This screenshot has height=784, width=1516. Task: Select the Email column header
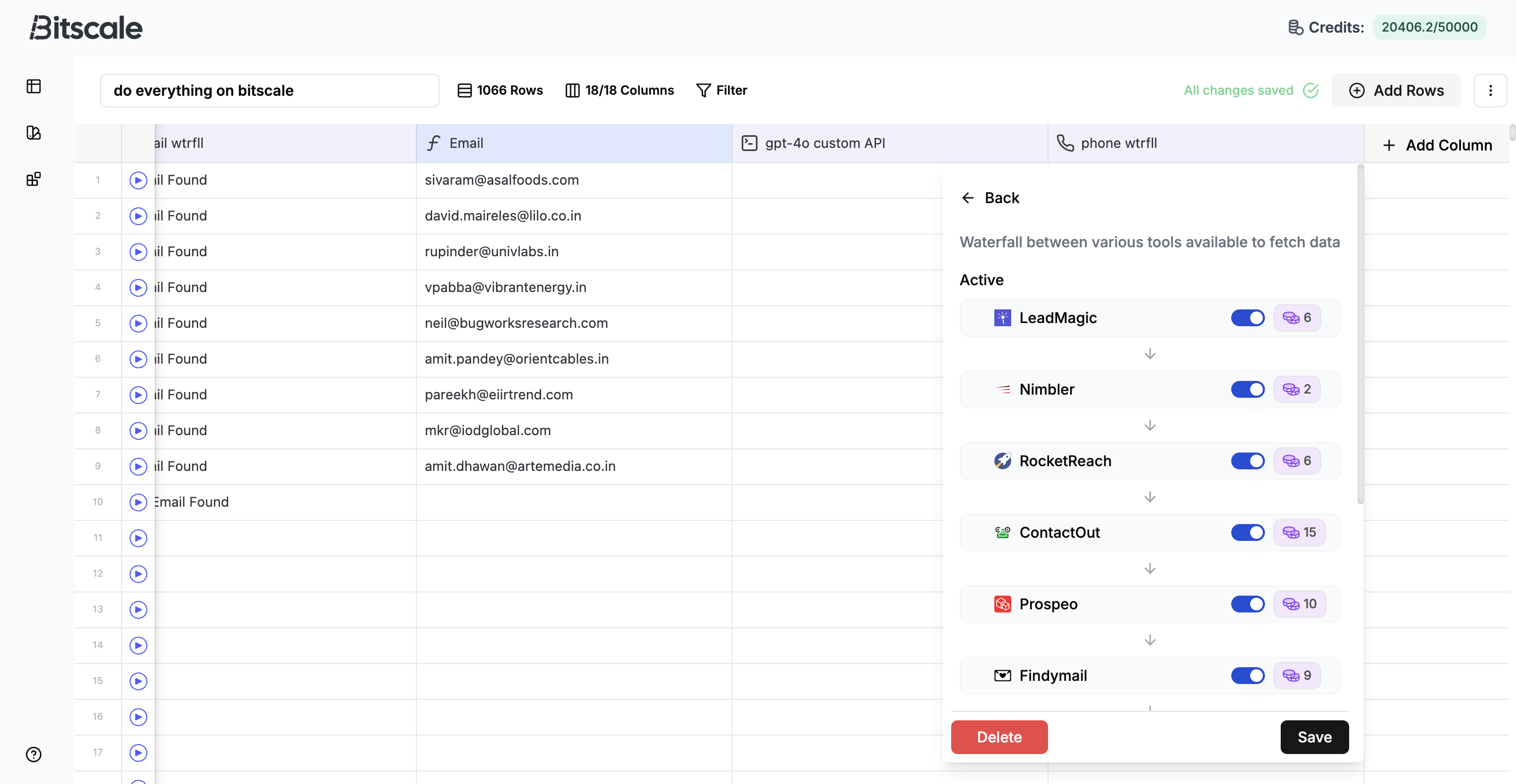tap(574, 144)
